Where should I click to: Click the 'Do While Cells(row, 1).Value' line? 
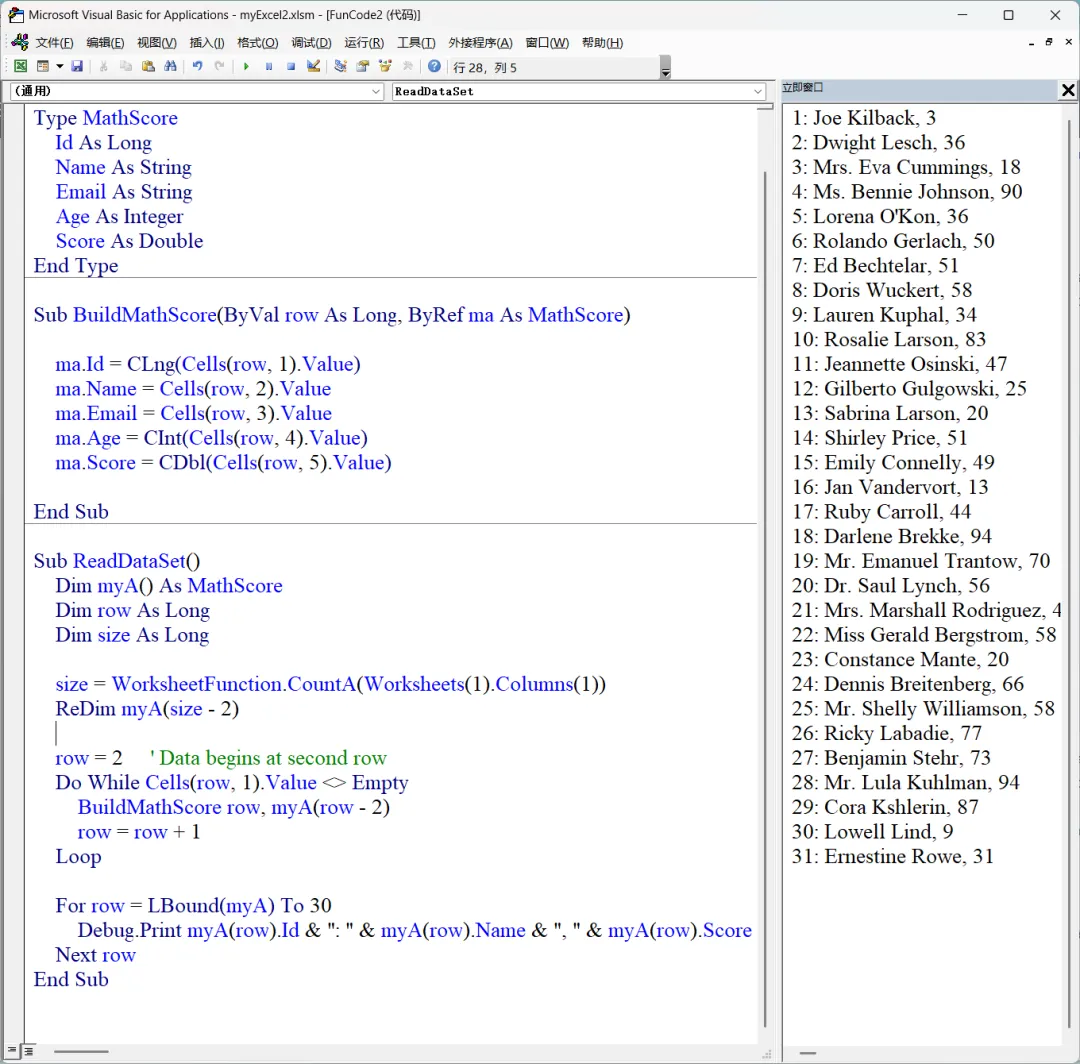[232, 782]
